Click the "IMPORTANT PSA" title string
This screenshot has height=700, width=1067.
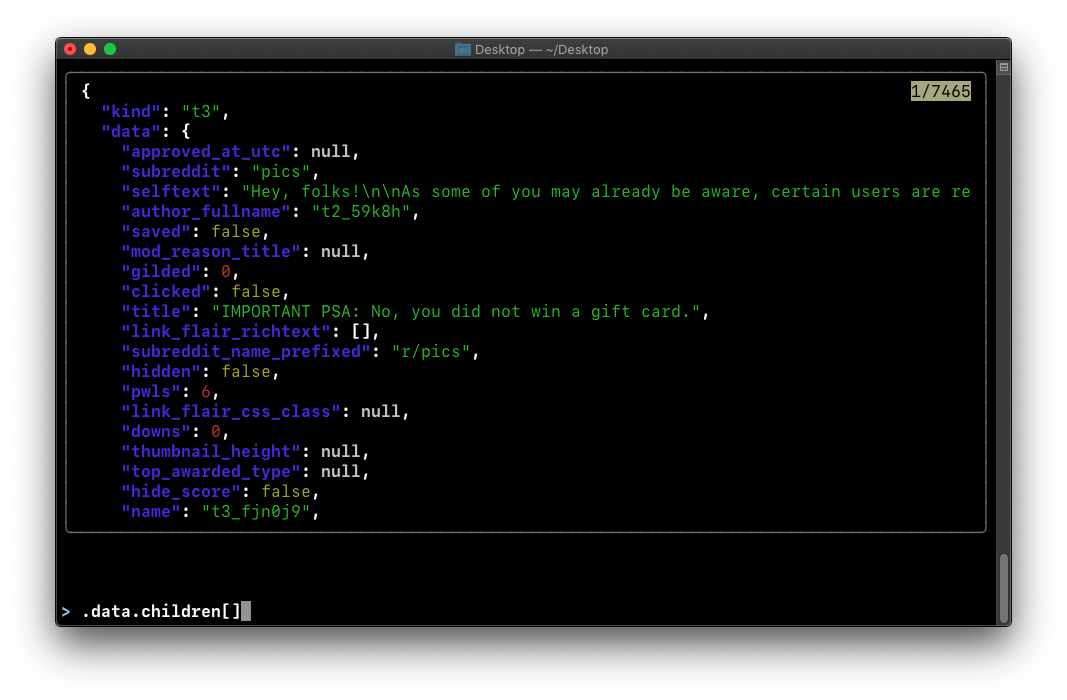point(456,312)
